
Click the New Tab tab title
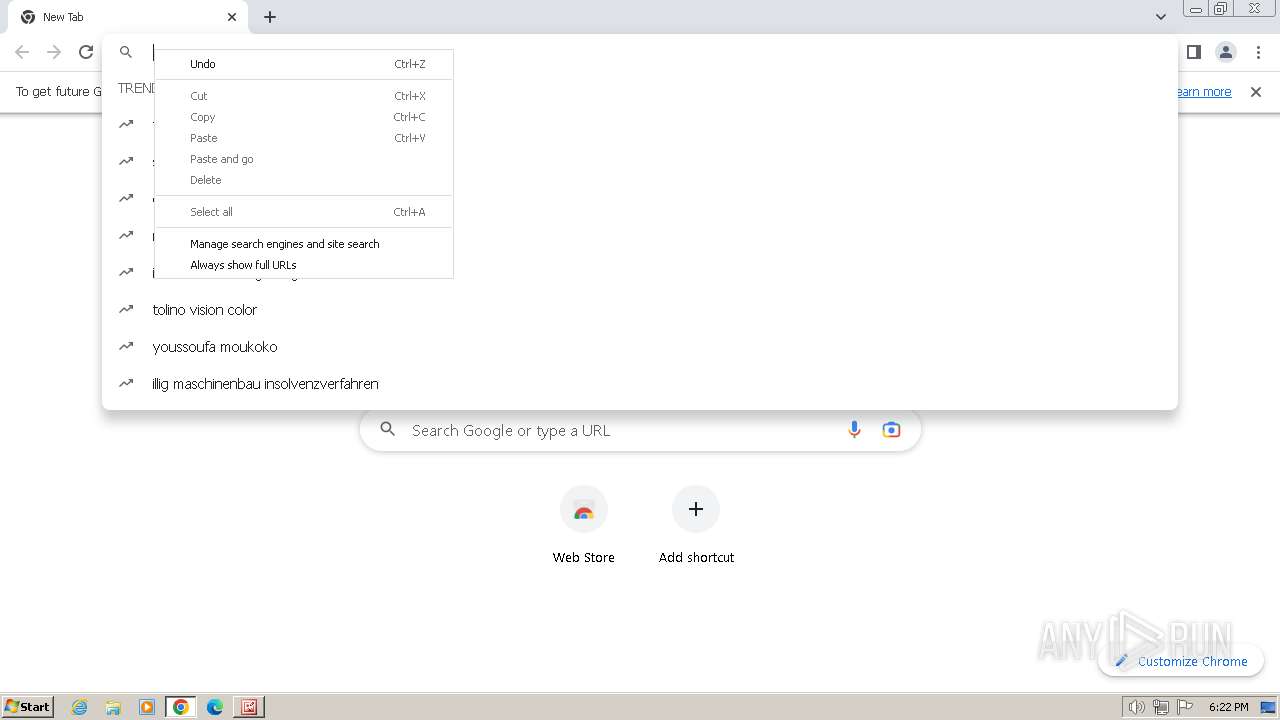coord(63,17)
